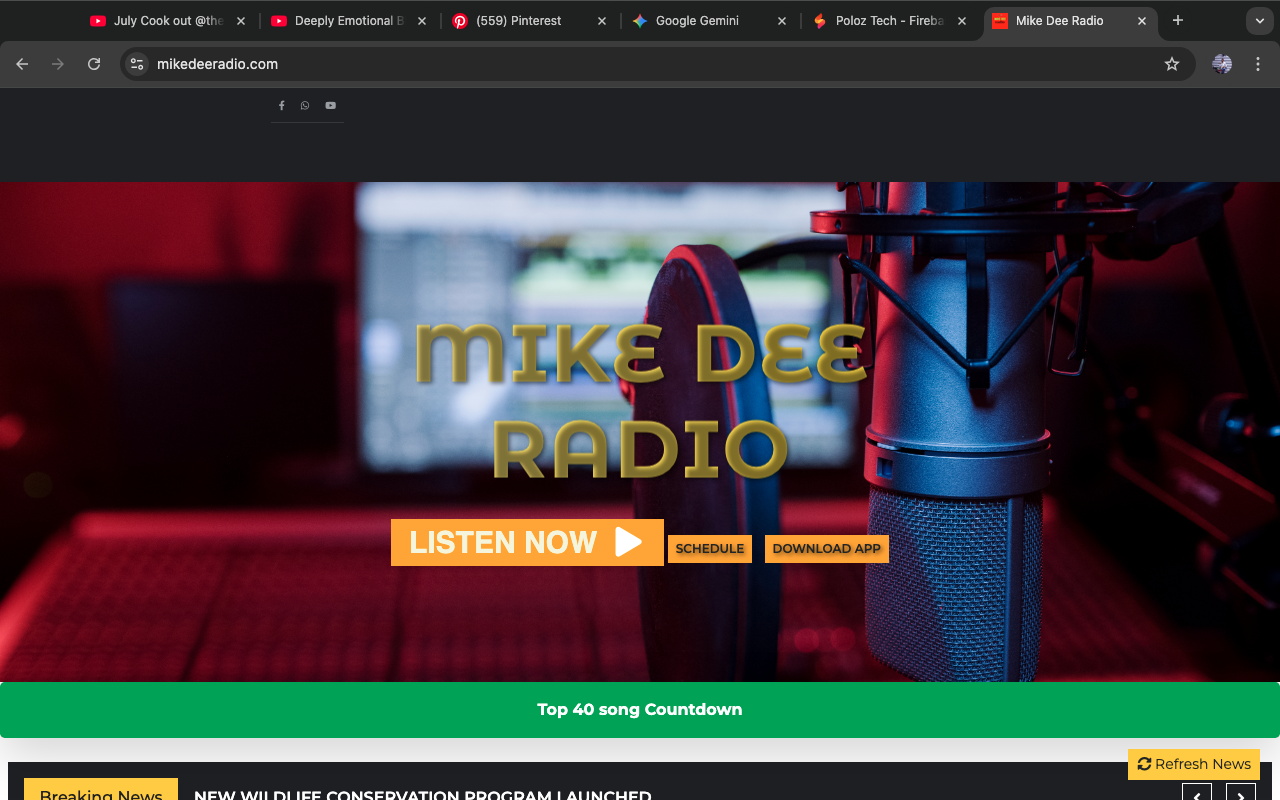Screen dimensions: 1280x800
Task: Open the Top 40 song Countdown banner
Action: [x=640, y=710]
